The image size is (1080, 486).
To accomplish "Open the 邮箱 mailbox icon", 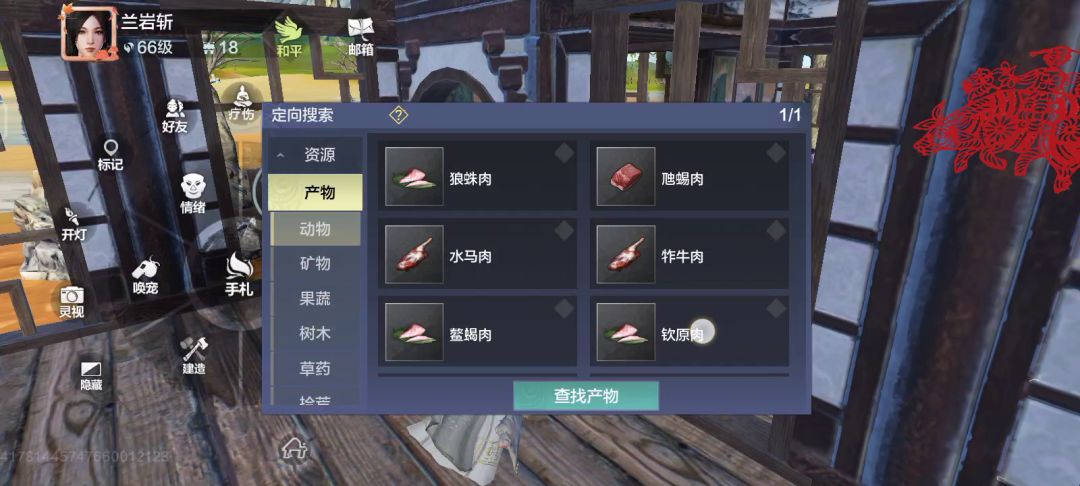I will [x=361, y=38].
